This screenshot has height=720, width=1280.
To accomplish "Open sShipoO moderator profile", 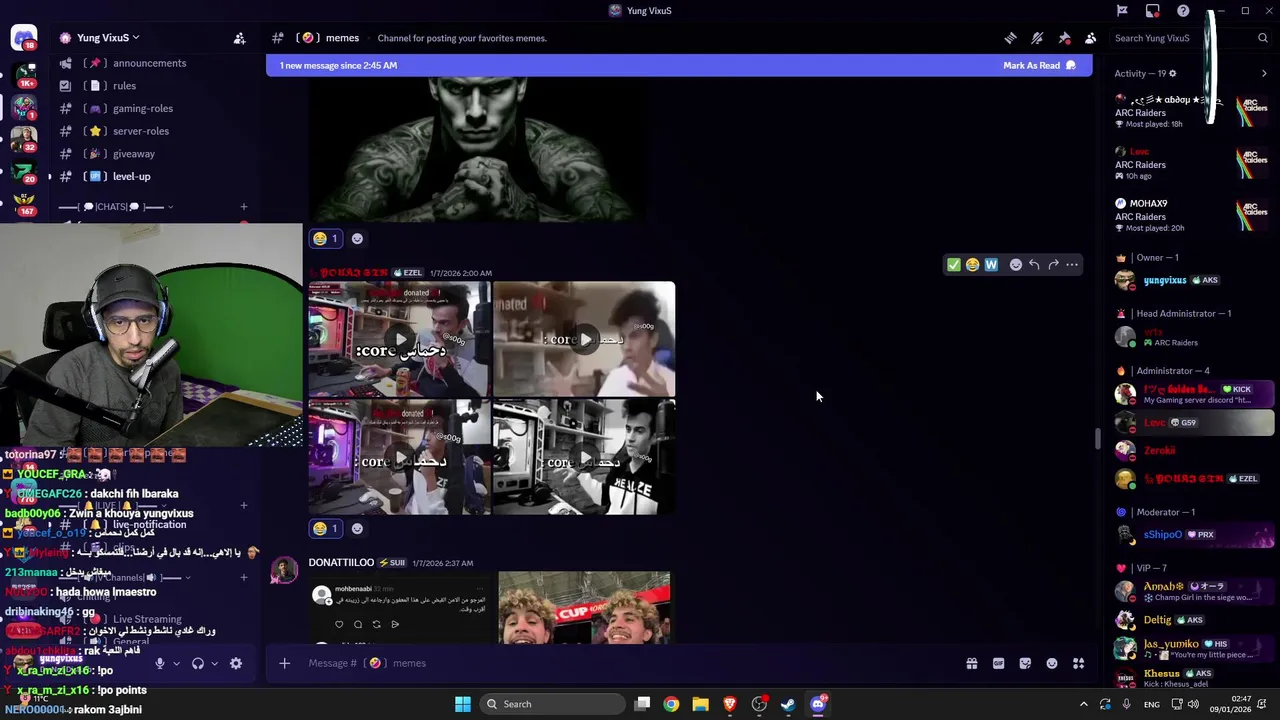I will (1193, 535).
